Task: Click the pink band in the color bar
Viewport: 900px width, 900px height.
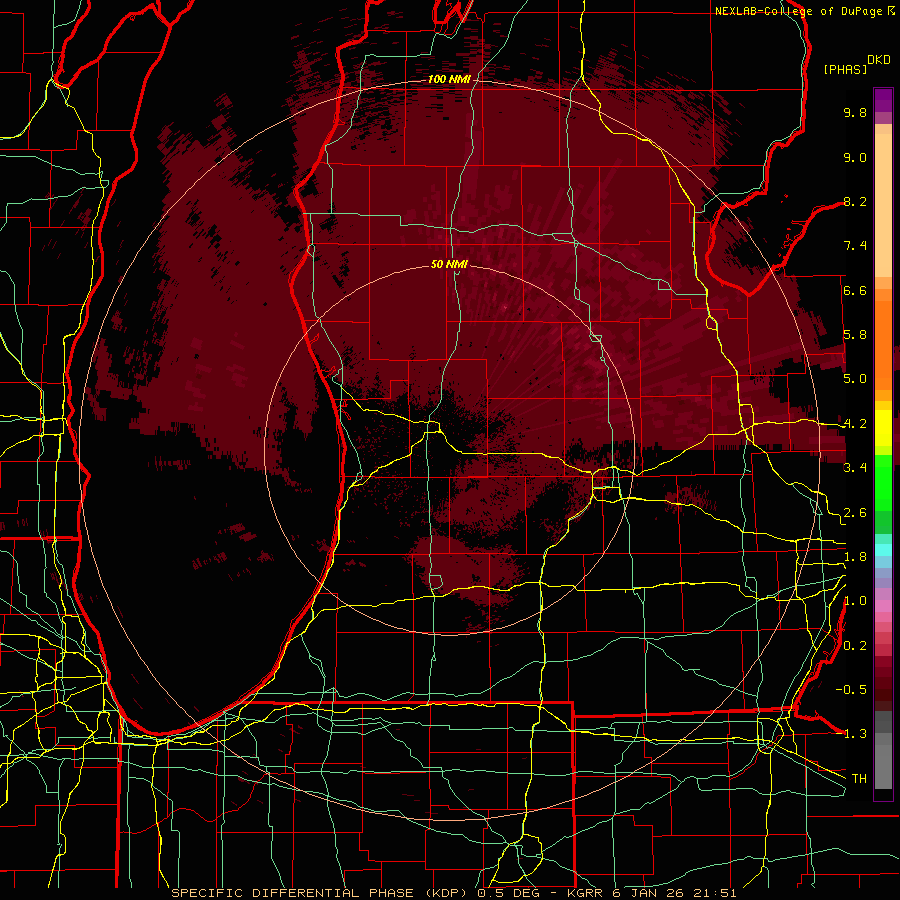Action: 883,606
